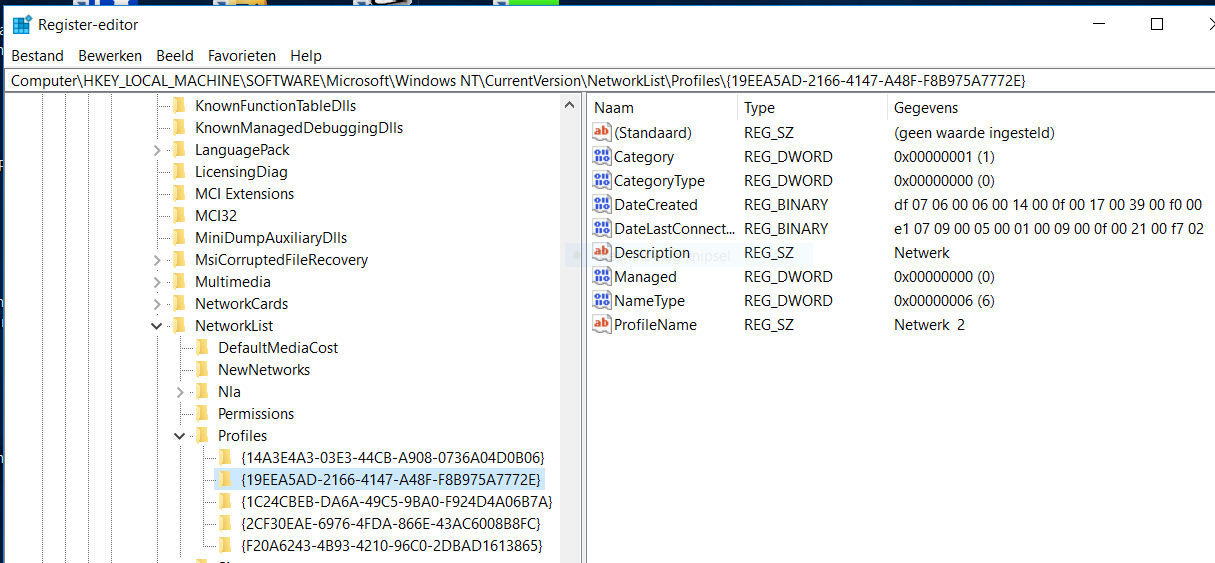Open the Help menu
Screen dimensions: 1215x563
point(306,56)
